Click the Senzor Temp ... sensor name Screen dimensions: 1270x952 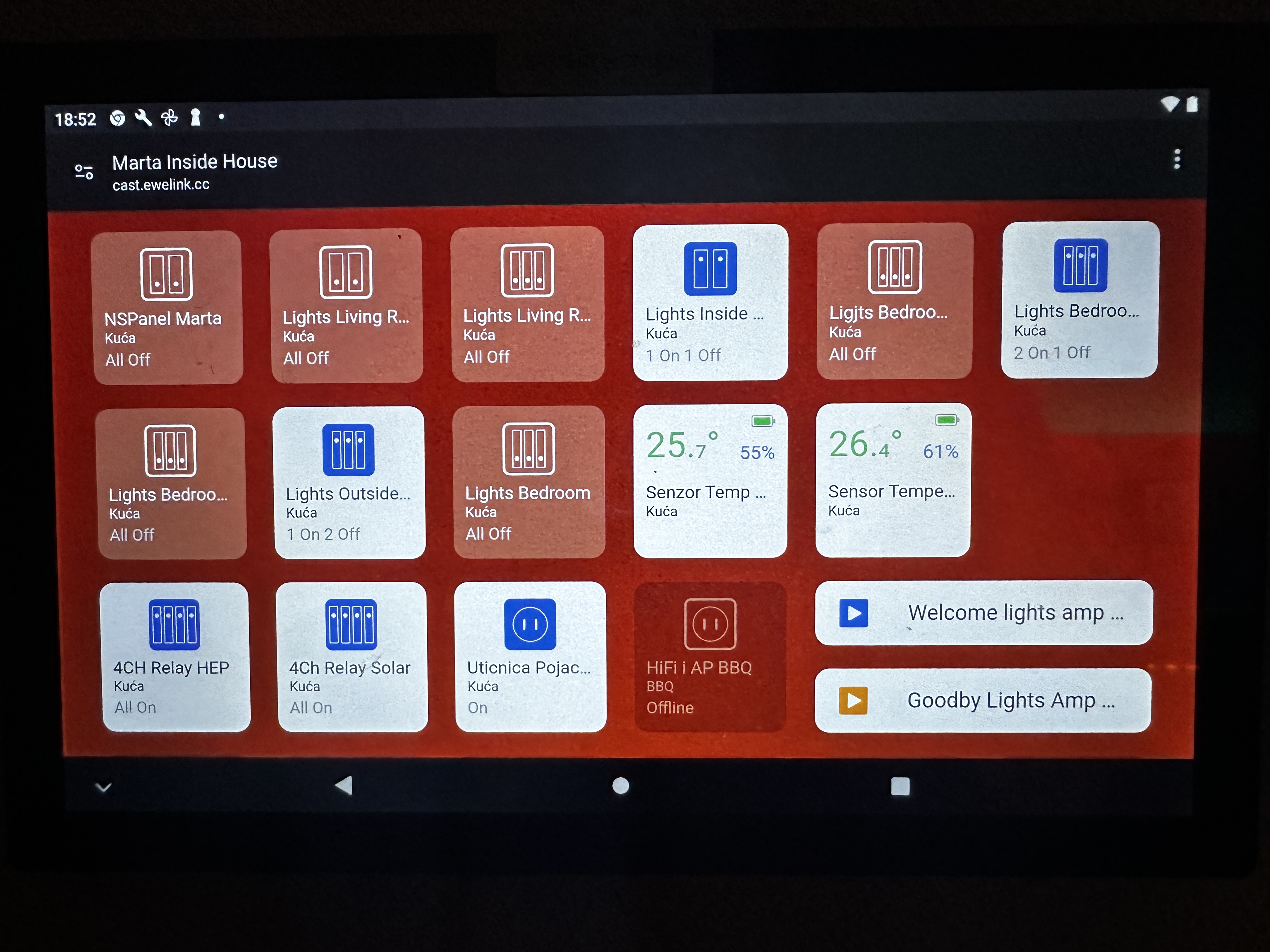(706, 492)
